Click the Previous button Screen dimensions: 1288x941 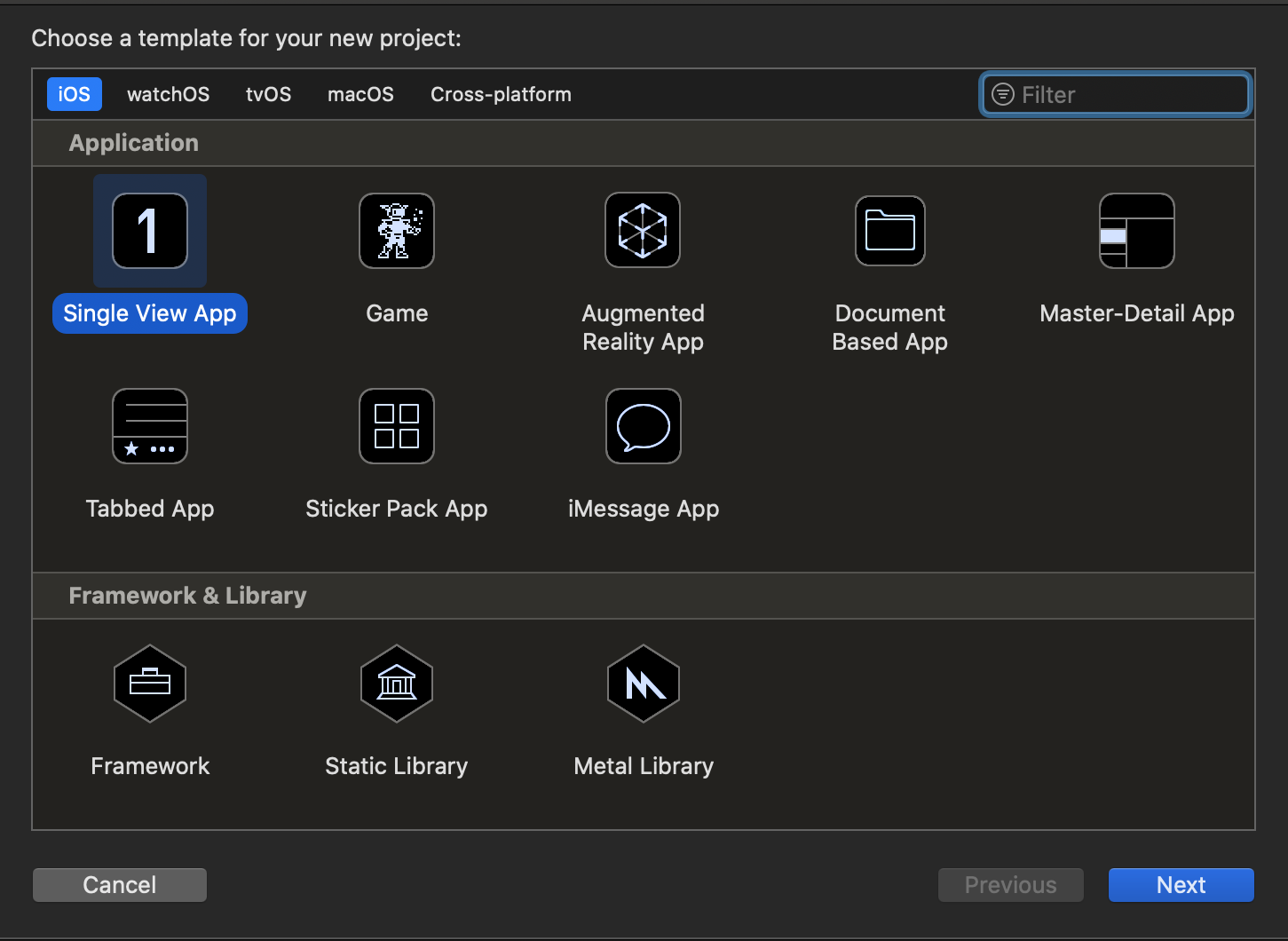tap(1011, 885)
